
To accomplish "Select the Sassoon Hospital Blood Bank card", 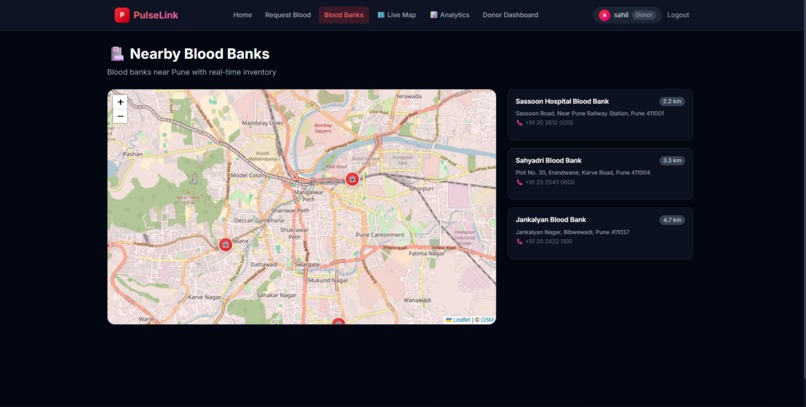I will click(x=600, y=115).
